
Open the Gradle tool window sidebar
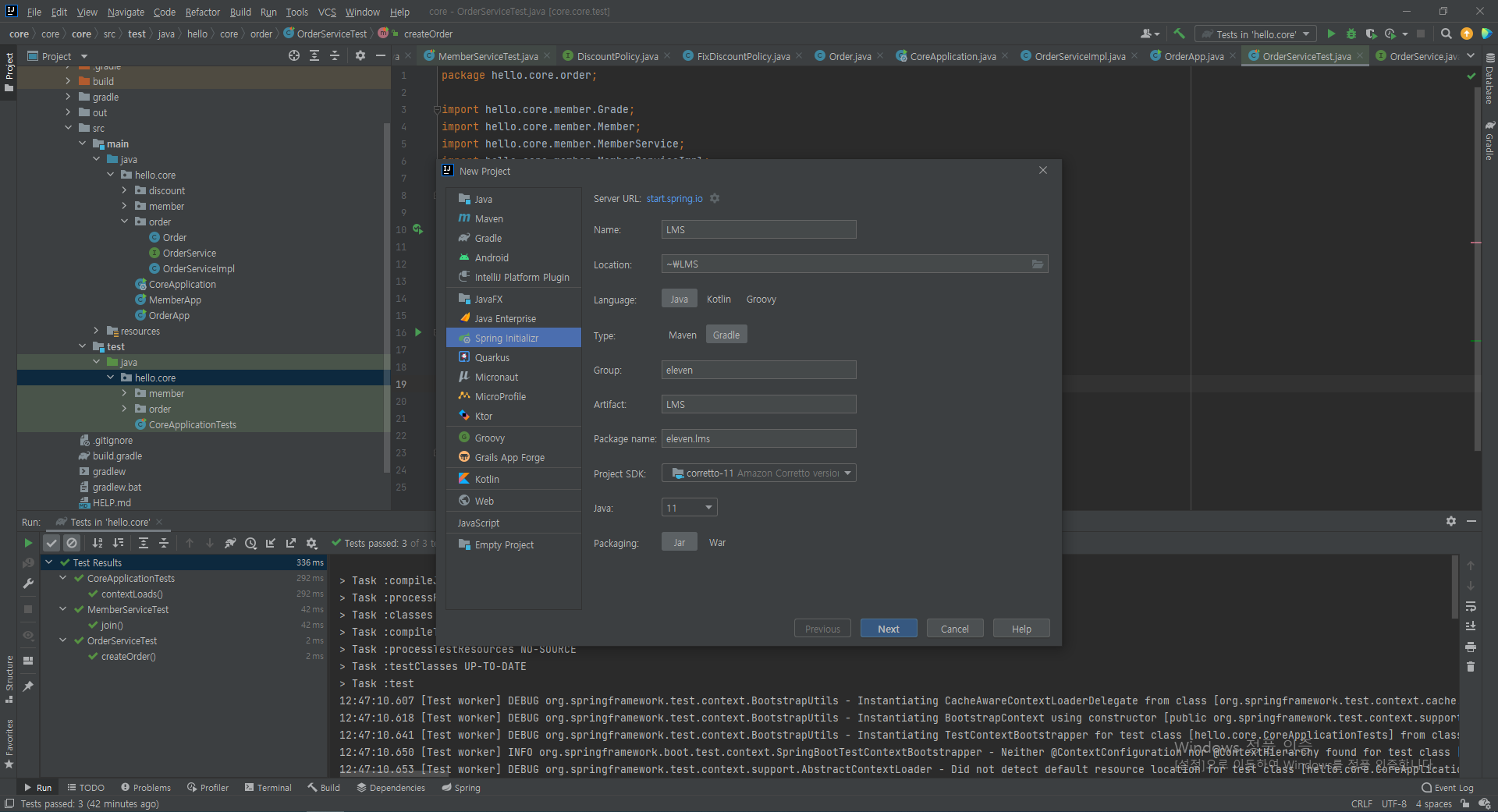coord(1489,140)
